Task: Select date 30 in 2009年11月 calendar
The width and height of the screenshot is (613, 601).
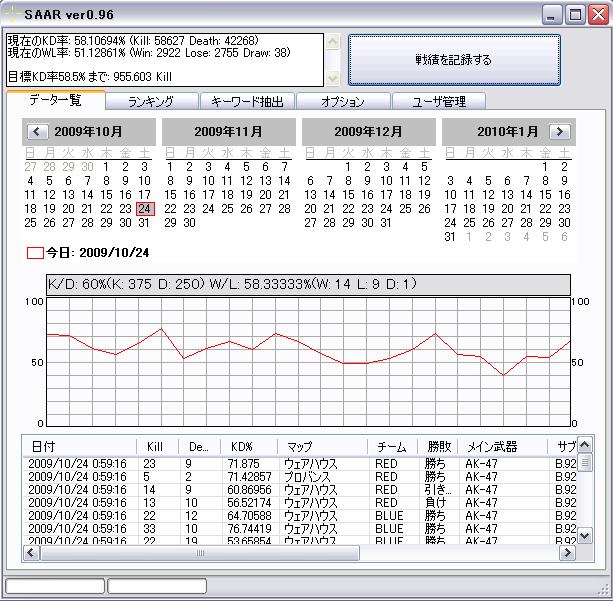Action: 189,223
